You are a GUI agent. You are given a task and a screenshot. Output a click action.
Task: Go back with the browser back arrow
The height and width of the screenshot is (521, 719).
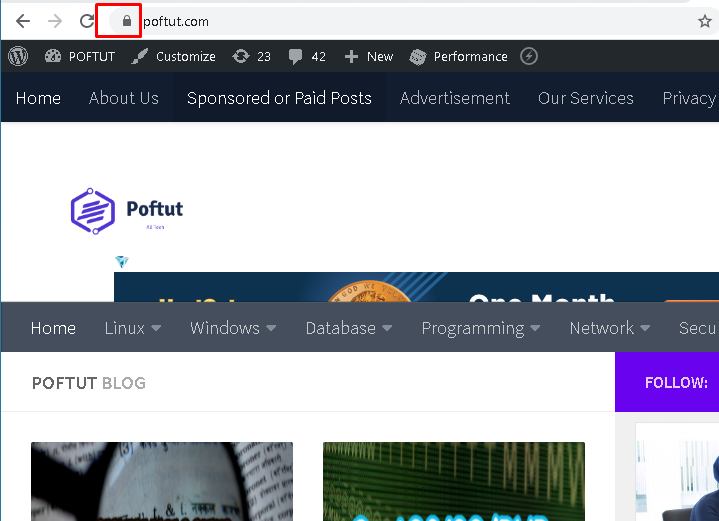[x=22, y=21]
